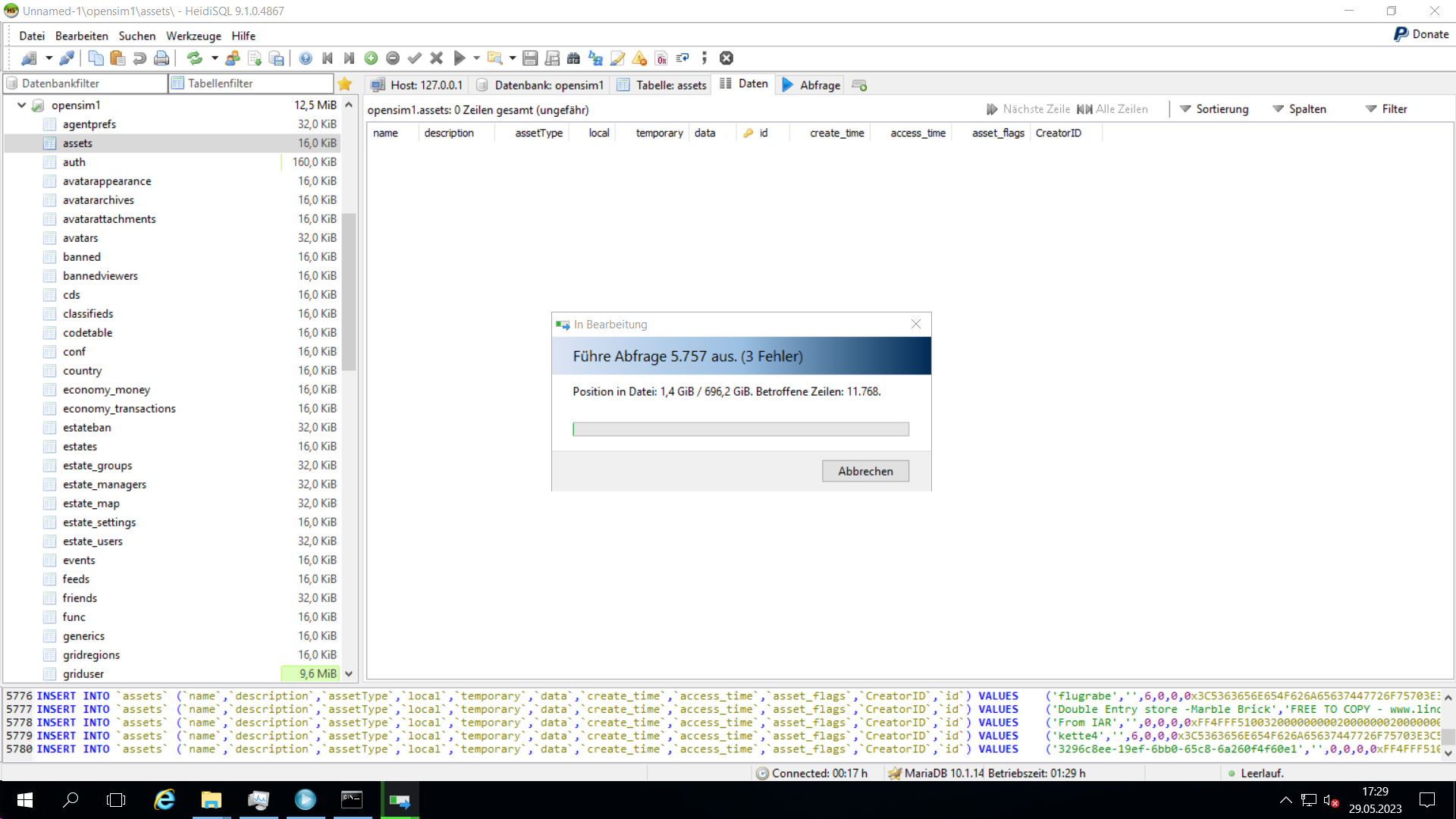
Task: Click the user manager icon
Action: 233,58
